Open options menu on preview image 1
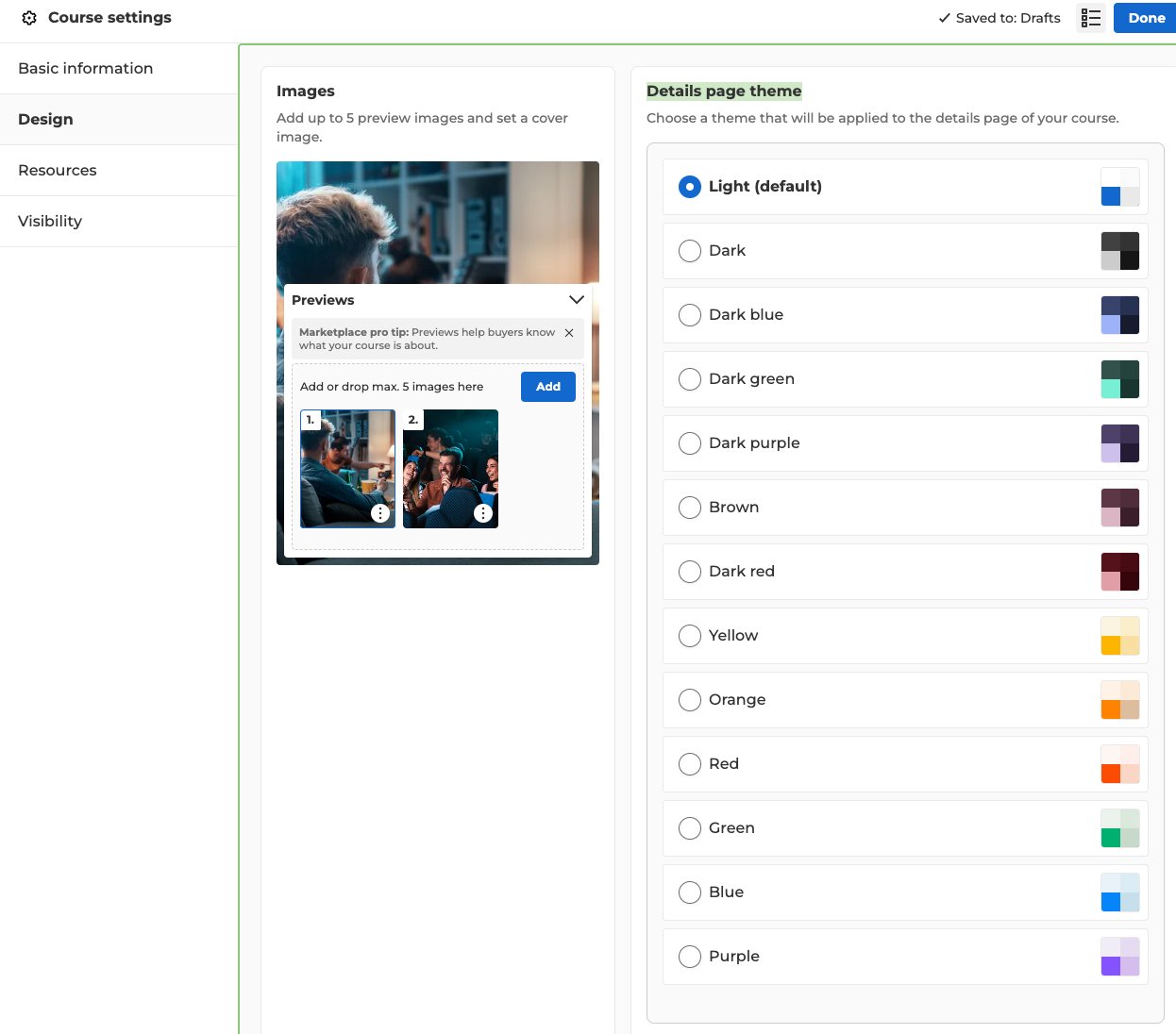 [380, 513]
